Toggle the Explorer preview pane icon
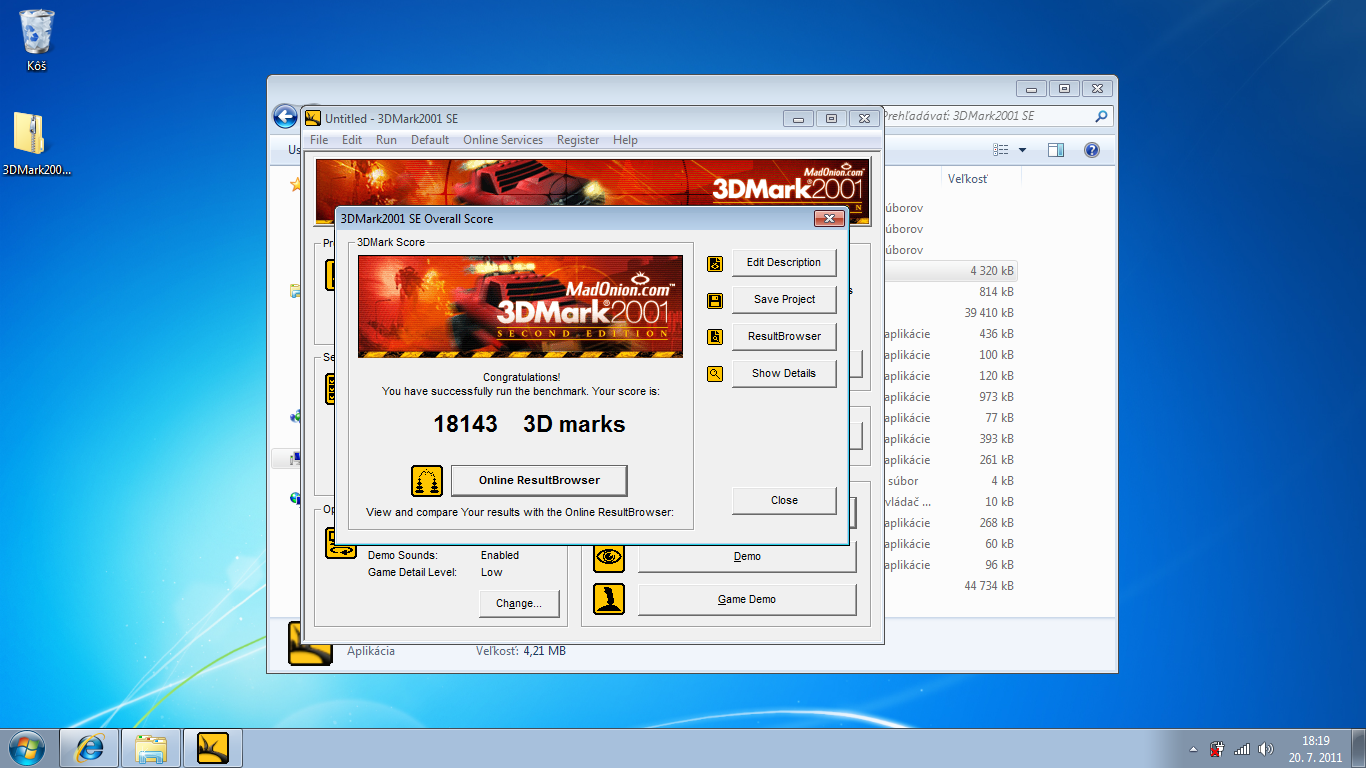 (x=1056, y=150)
